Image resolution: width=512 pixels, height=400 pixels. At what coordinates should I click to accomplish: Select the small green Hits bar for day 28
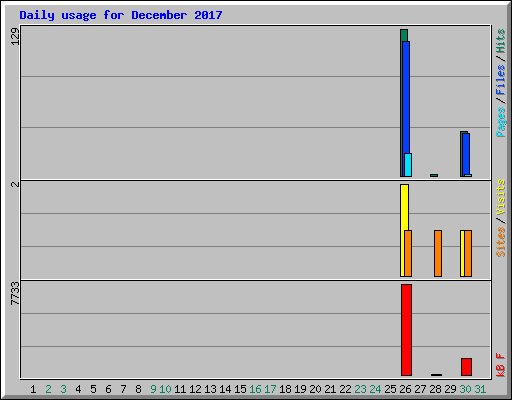(434, 175)
